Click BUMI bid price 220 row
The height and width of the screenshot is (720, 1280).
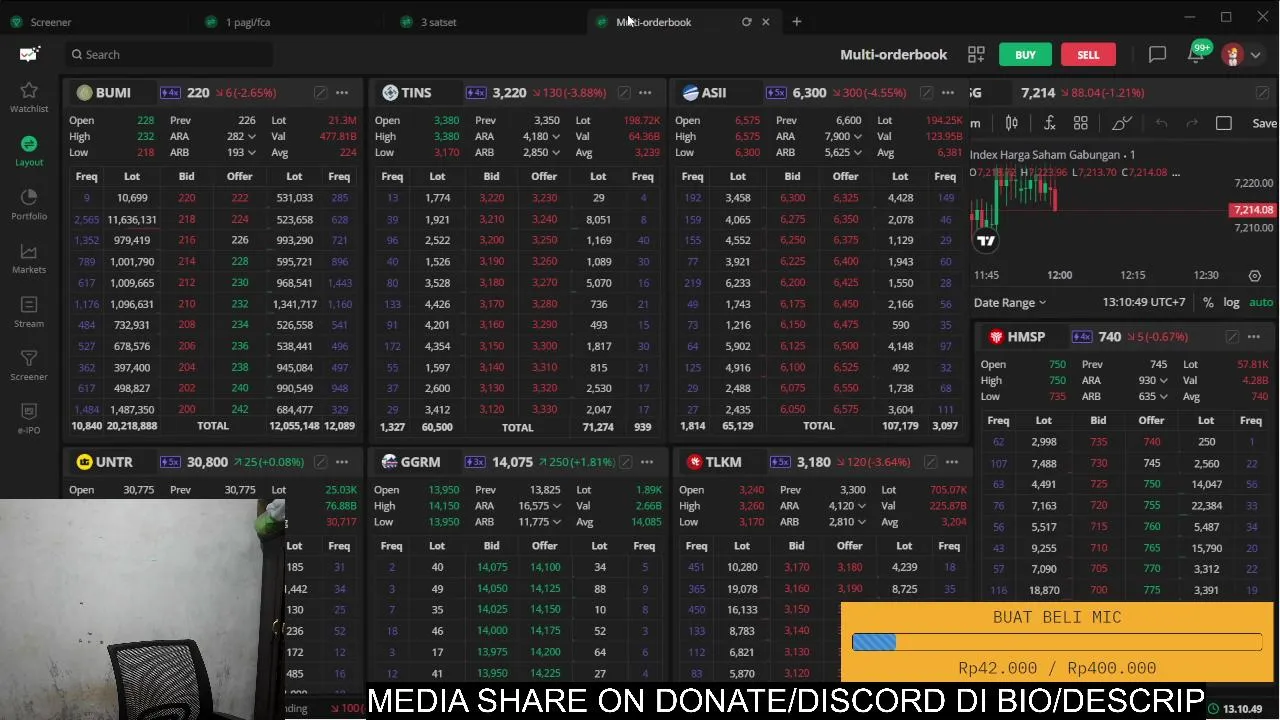tap(187, 198)
